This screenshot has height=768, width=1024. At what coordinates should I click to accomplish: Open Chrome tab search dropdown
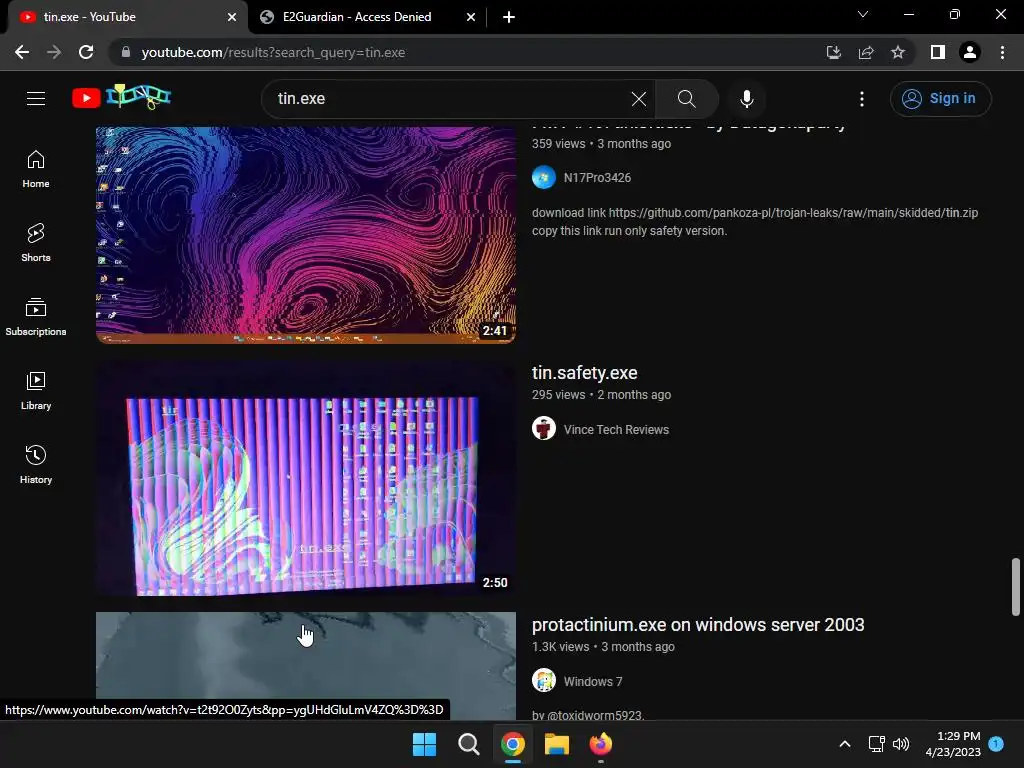click(x=863, y=14)
